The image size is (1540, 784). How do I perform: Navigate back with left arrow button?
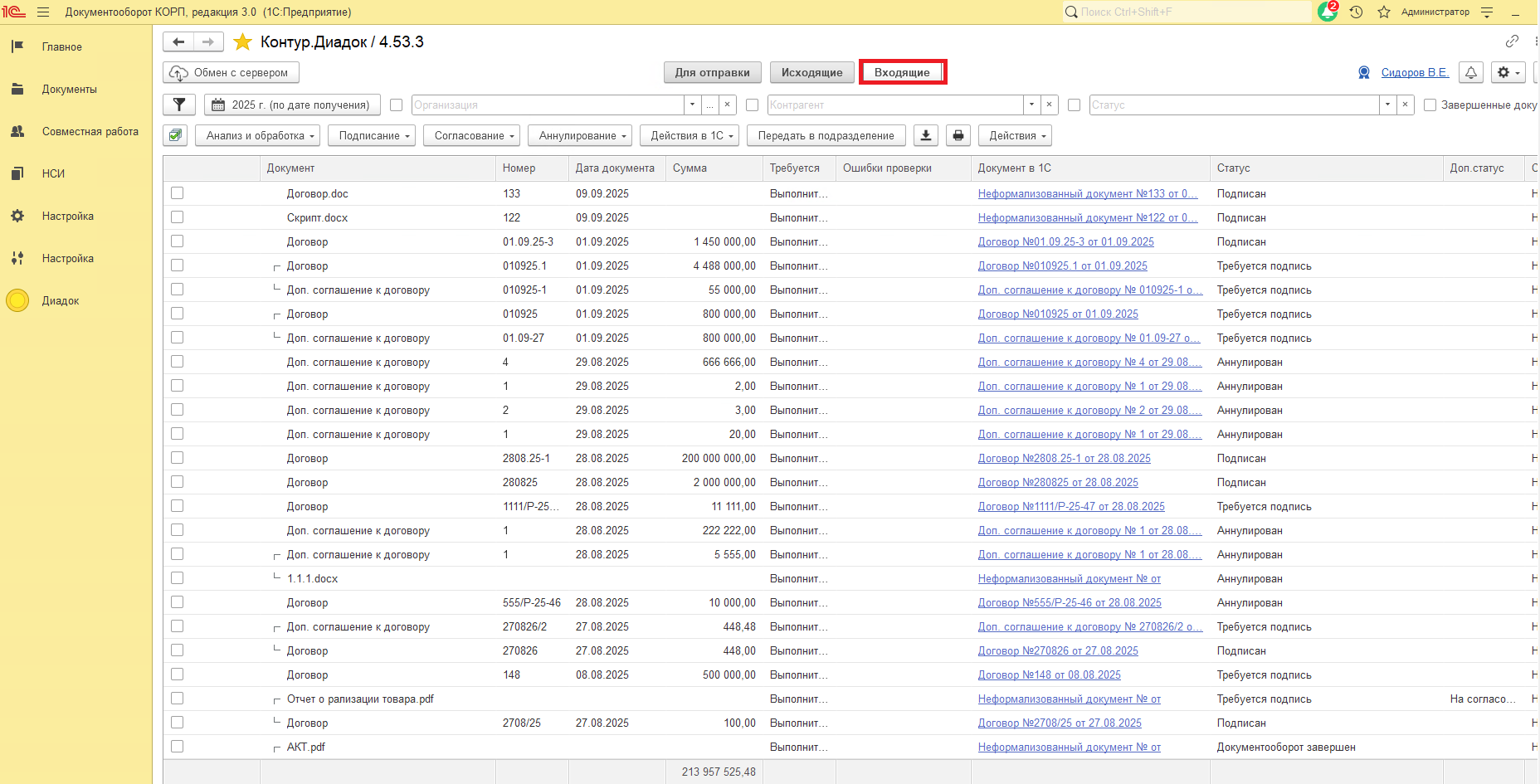pos(178,41)
